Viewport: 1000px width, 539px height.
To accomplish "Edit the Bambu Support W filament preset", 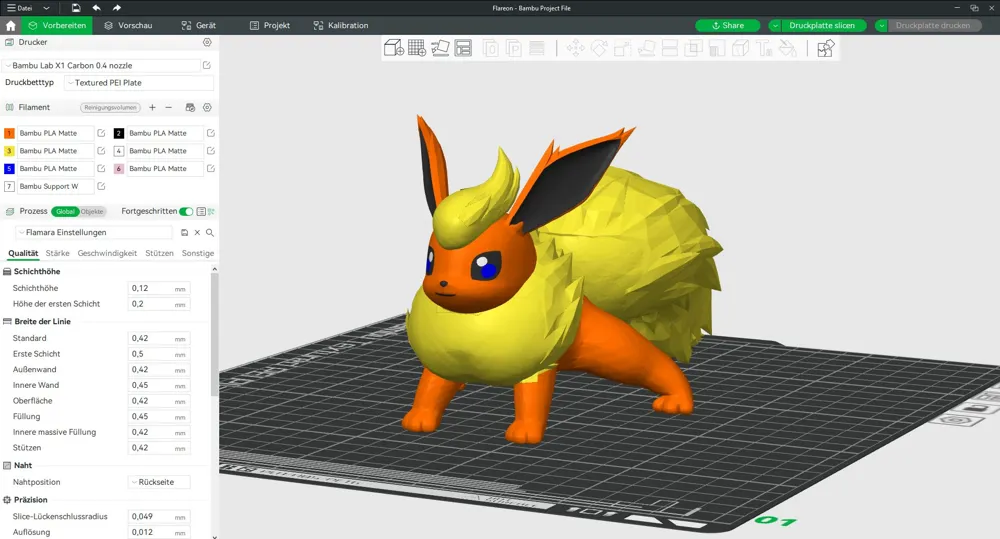I will click(101, 186).
